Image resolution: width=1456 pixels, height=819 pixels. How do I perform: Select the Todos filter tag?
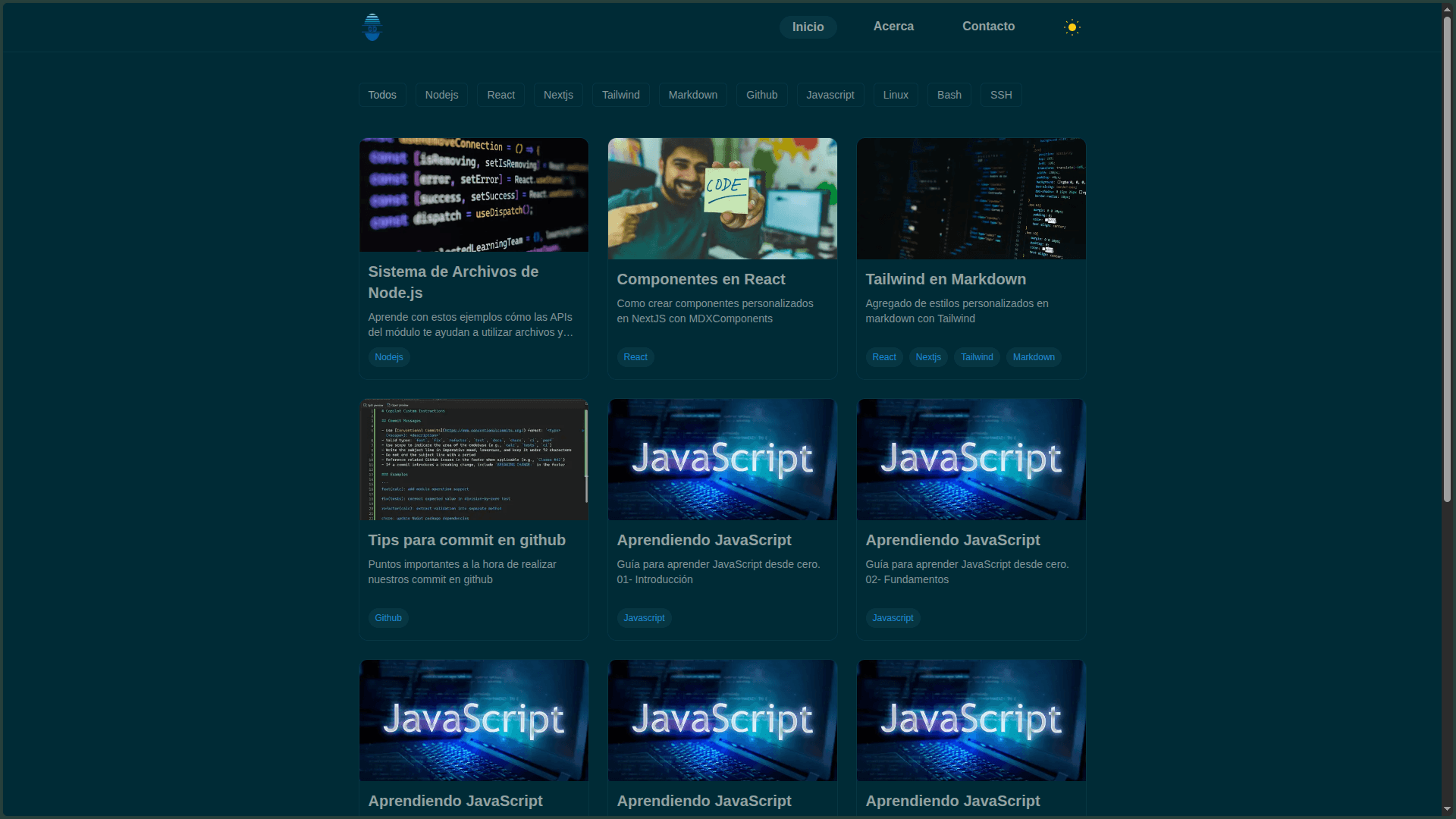click(x=382, y=95)
